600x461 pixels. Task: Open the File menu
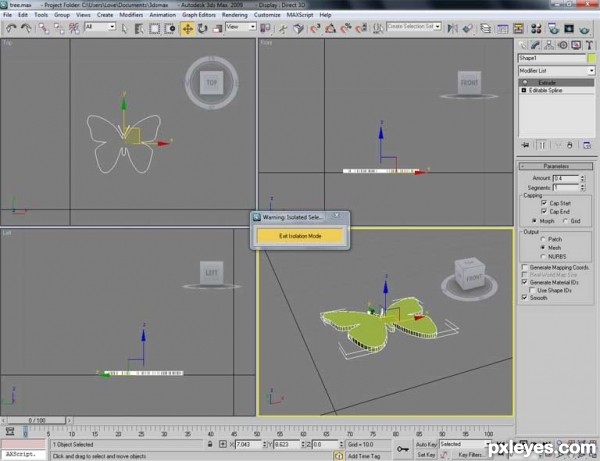pos(7,15)
